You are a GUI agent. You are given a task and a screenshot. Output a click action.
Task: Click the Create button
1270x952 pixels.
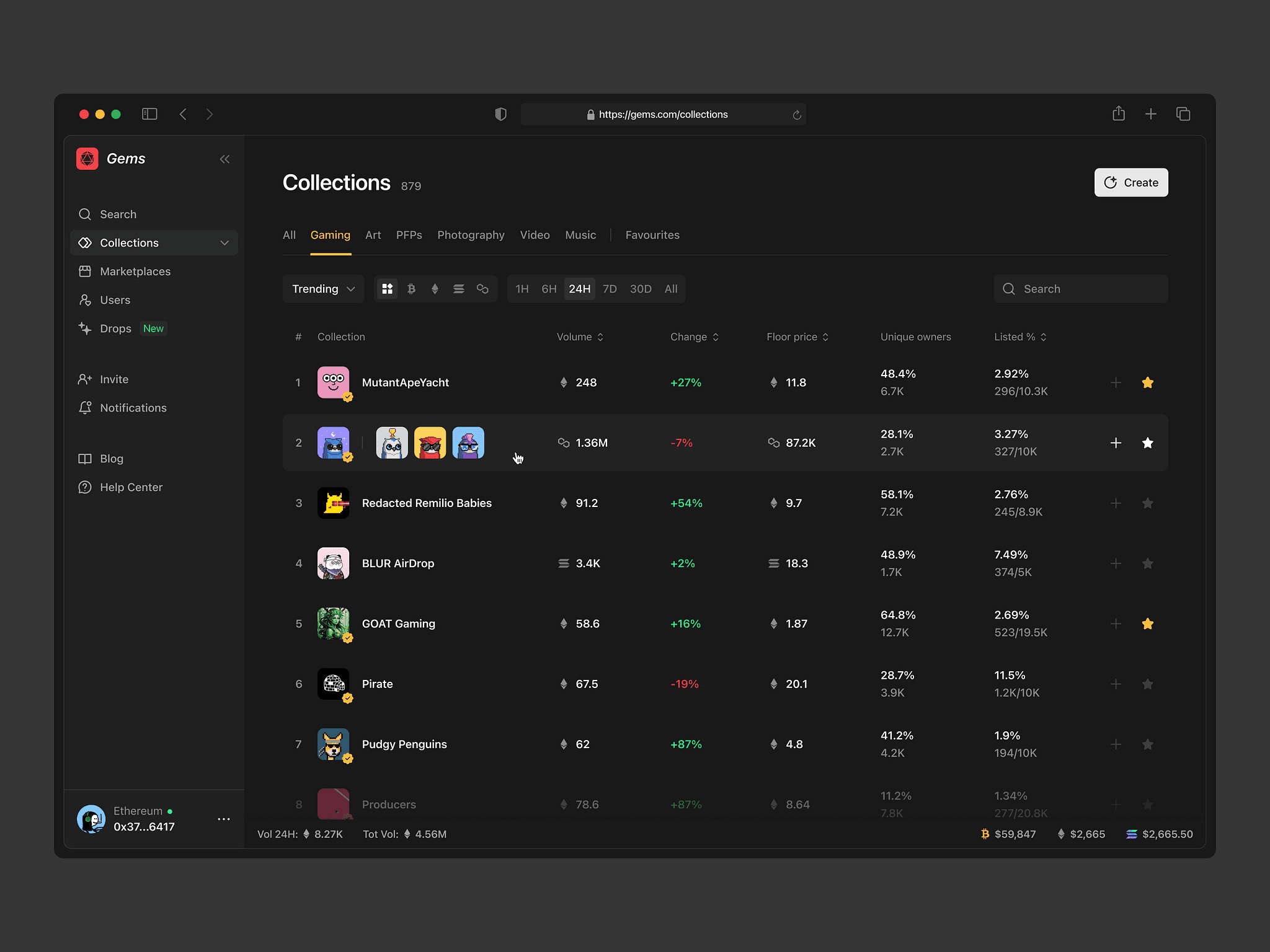pos(1130,182)
